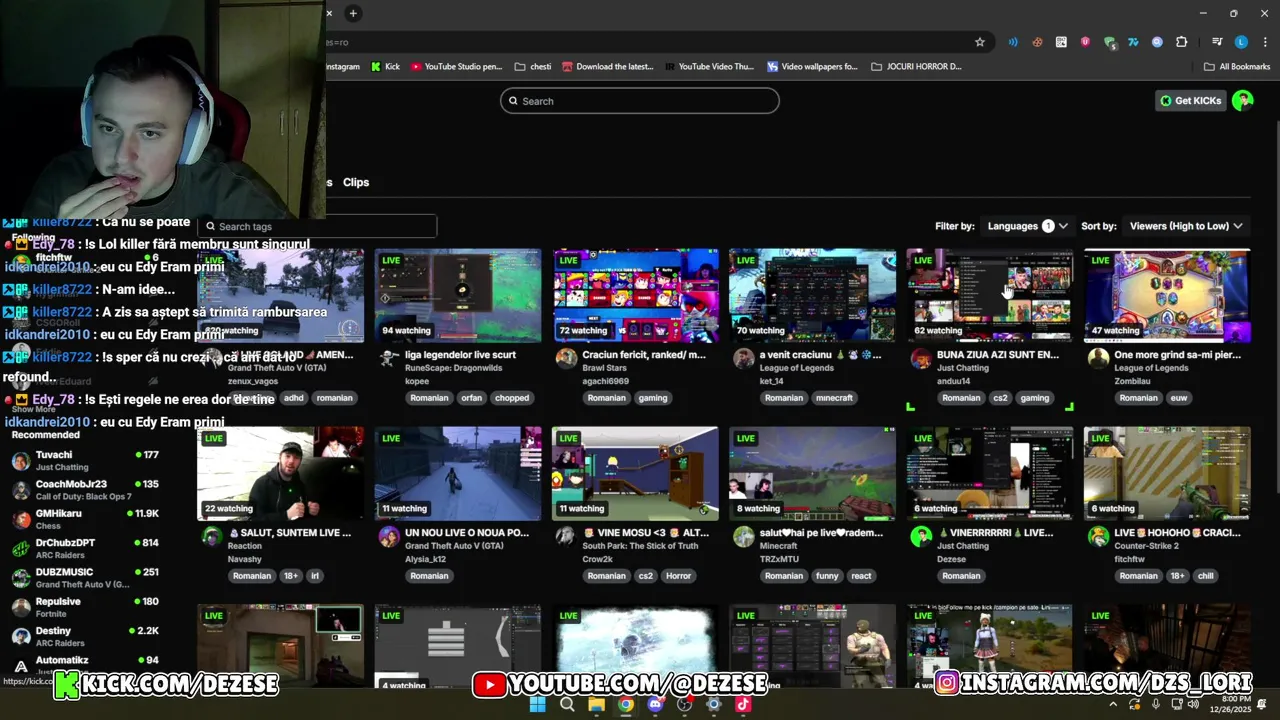Screen dimensions: 1280x720
Task: Click the 7TV extension icon
Action: [1133, 42]
